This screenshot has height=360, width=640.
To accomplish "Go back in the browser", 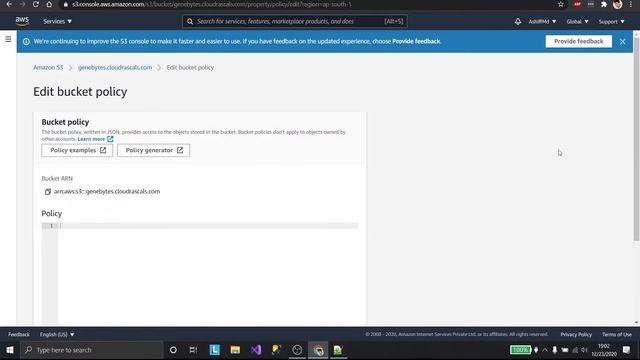I will pyautogui.click(x=9, y=4).
